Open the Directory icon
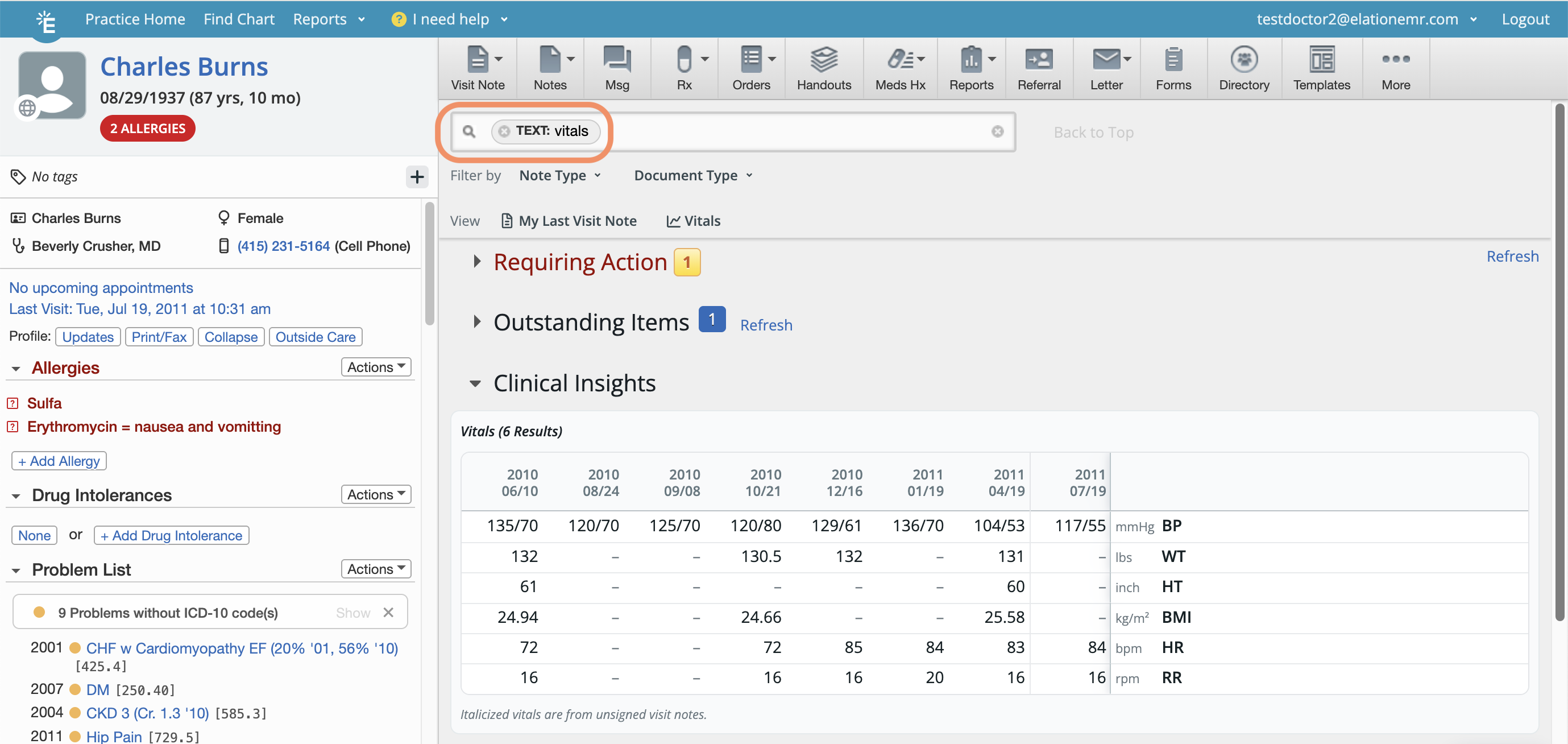The image size is (1568, 744). (1243, 68)
